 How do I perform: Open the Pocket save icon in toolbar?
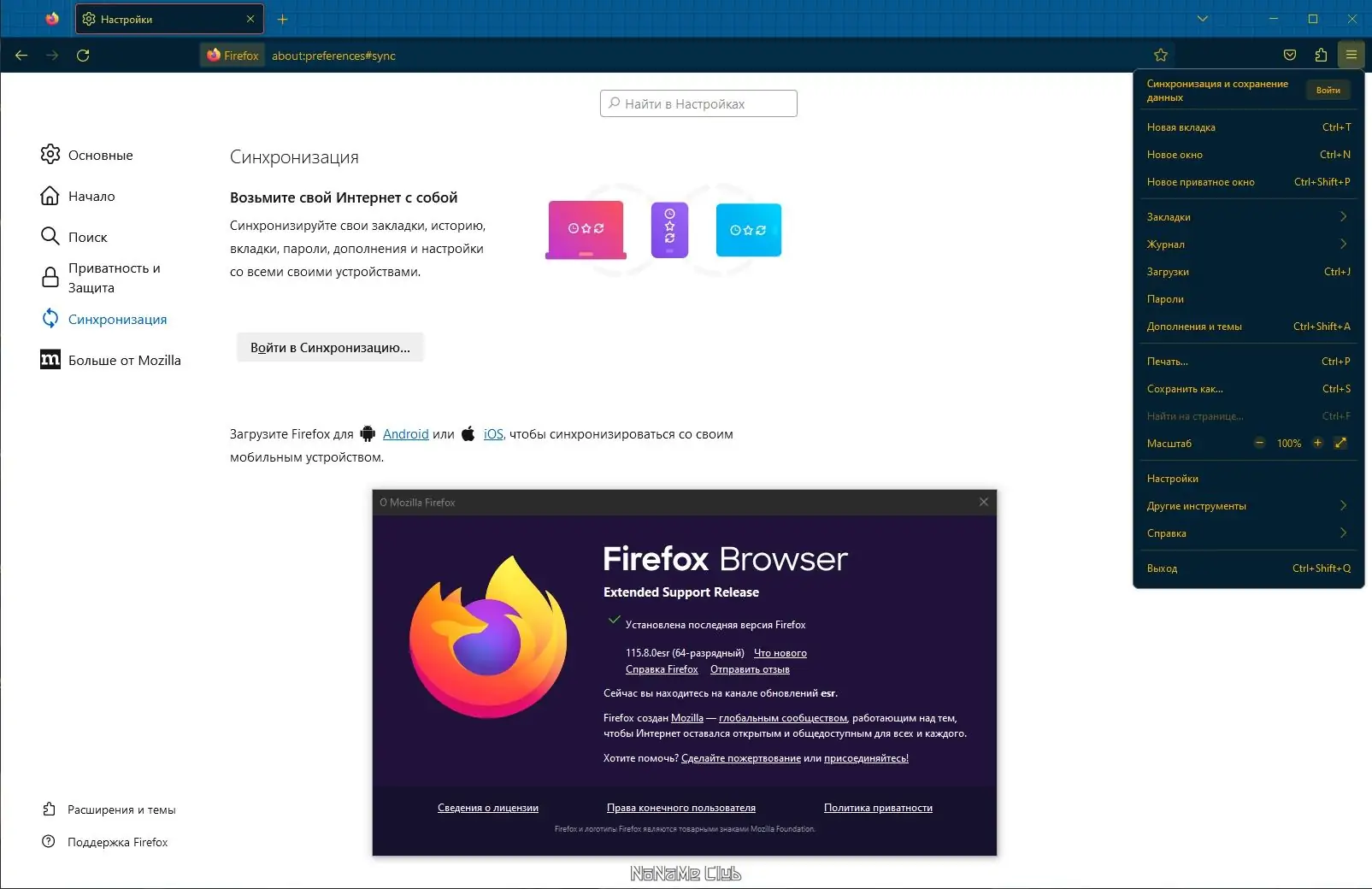pos(1290,56)
